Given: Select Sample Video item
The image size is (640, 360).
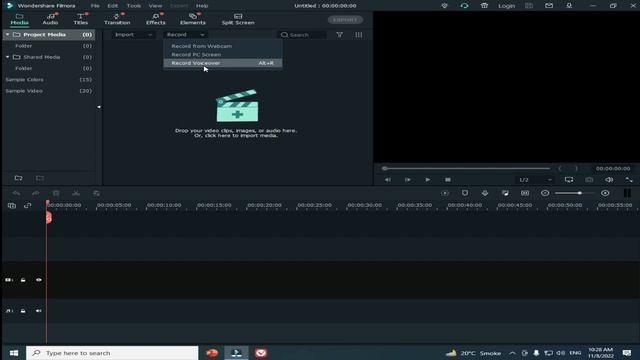Looking at the screenshot, I should [x=24, y=91].
